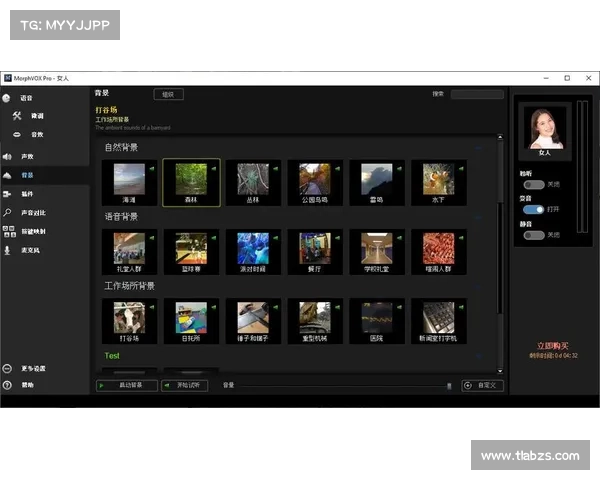The image size is (600, 480).
Task: Open the 麦克风 microphone icon
Action: [7, 250]
